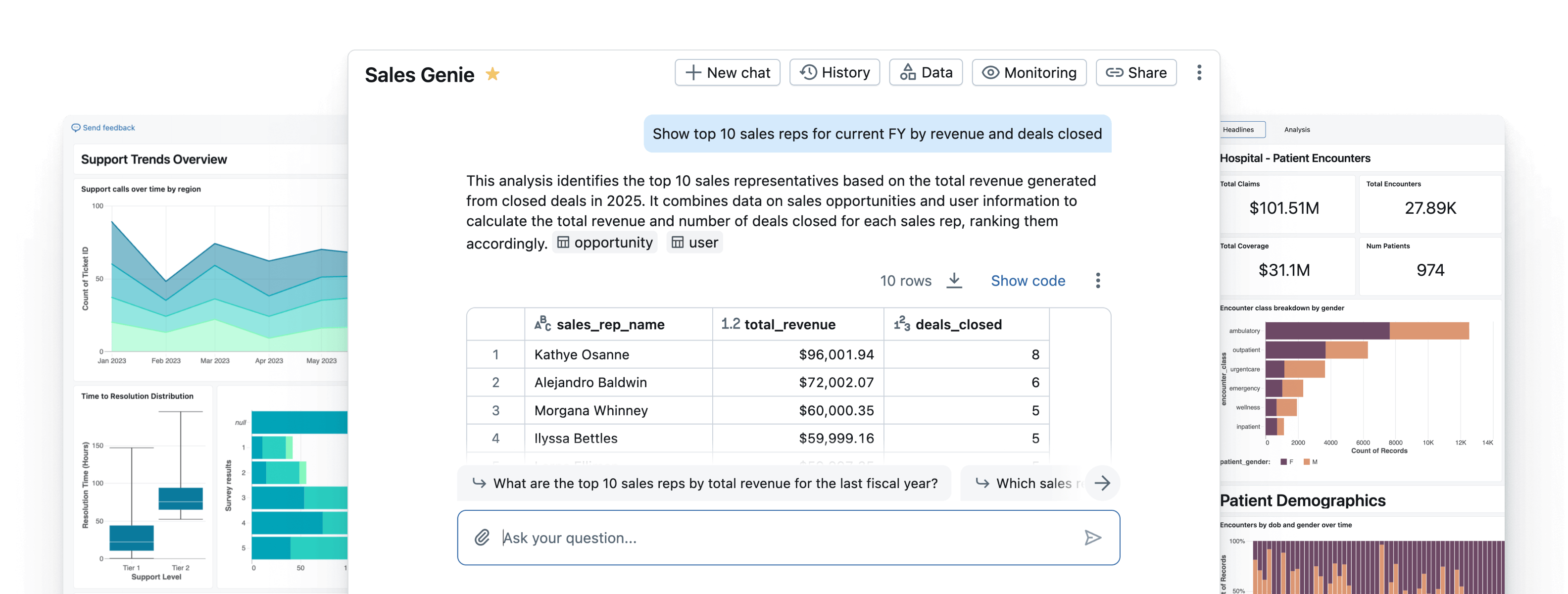Switch to the Analysis tab
The height and width of the screenshot is (594, 1568).
coord(1297,130)
